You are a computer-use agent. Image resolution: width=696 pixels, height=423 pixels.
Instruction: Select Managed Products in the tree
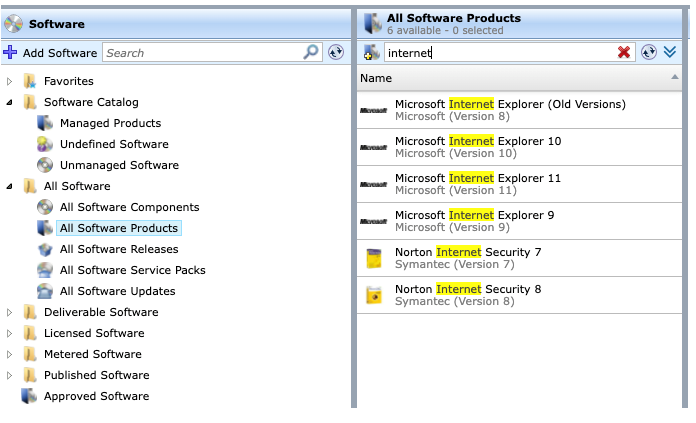point(111,123)
